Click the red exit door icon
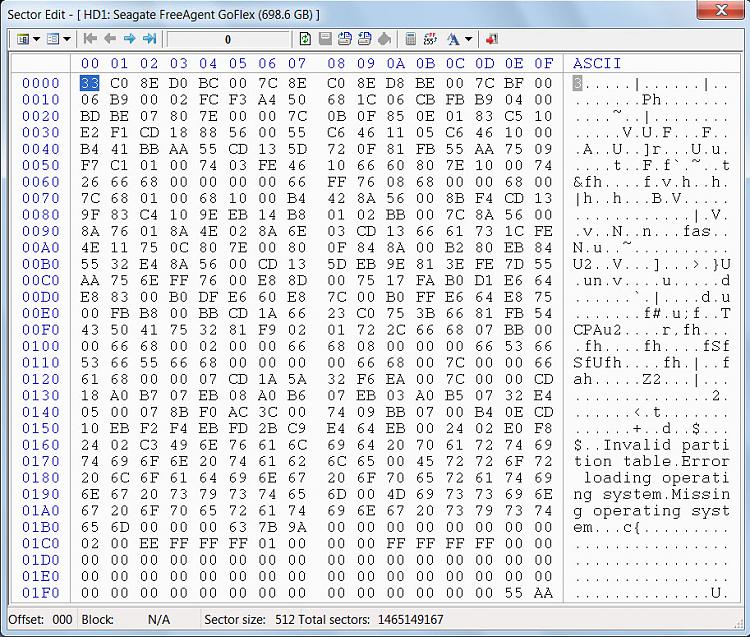 pyautogui.click(x=492, y=39)
